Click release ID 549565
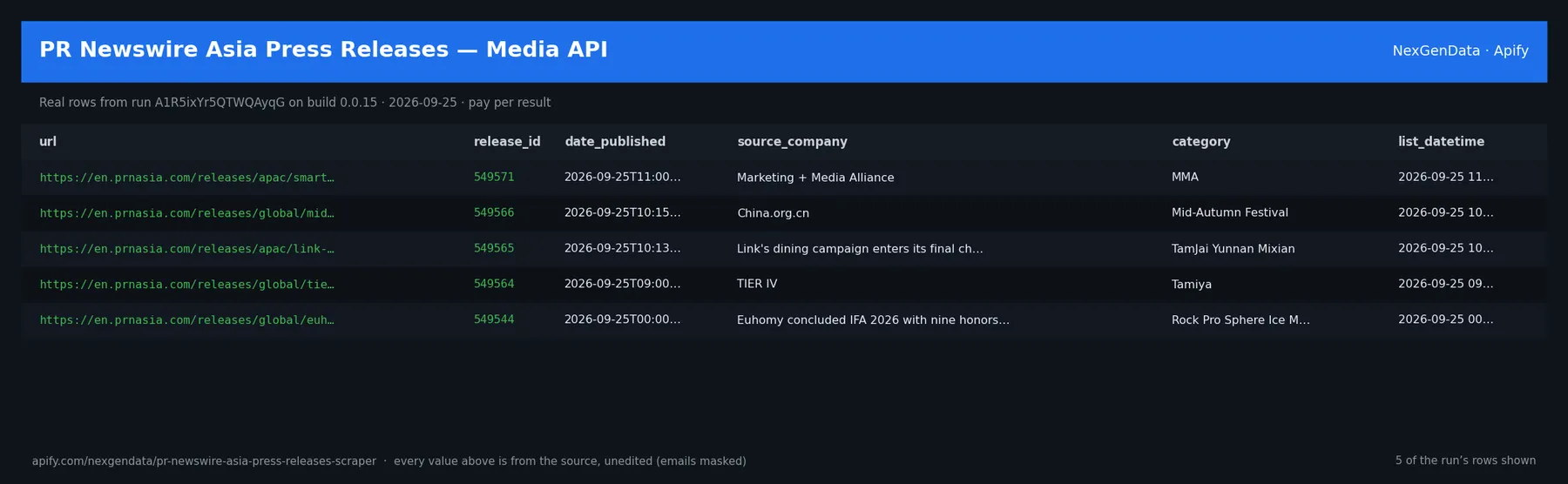The image size is (1568, 484). pyautogui.click(x=494, y=248)
